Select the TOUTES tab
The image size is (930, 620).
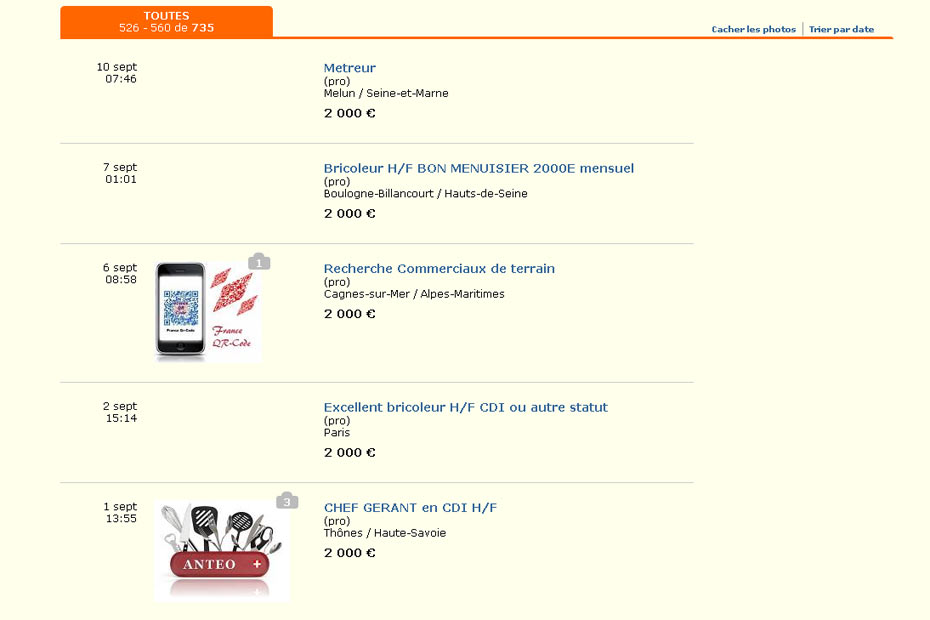166,22
